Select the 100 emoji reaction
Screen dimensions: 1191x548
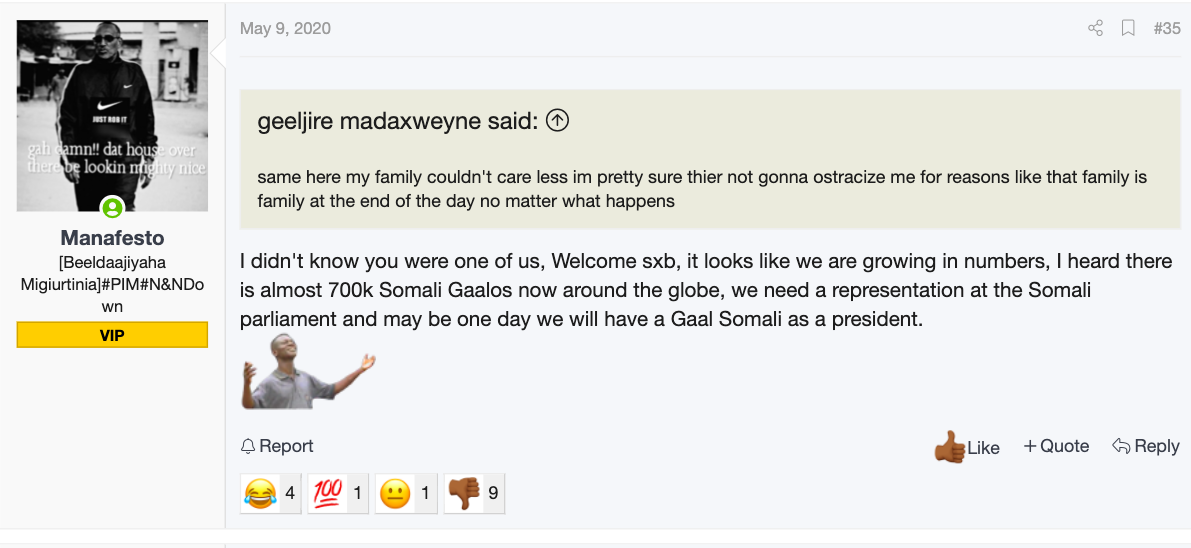(x=328, y=493)
